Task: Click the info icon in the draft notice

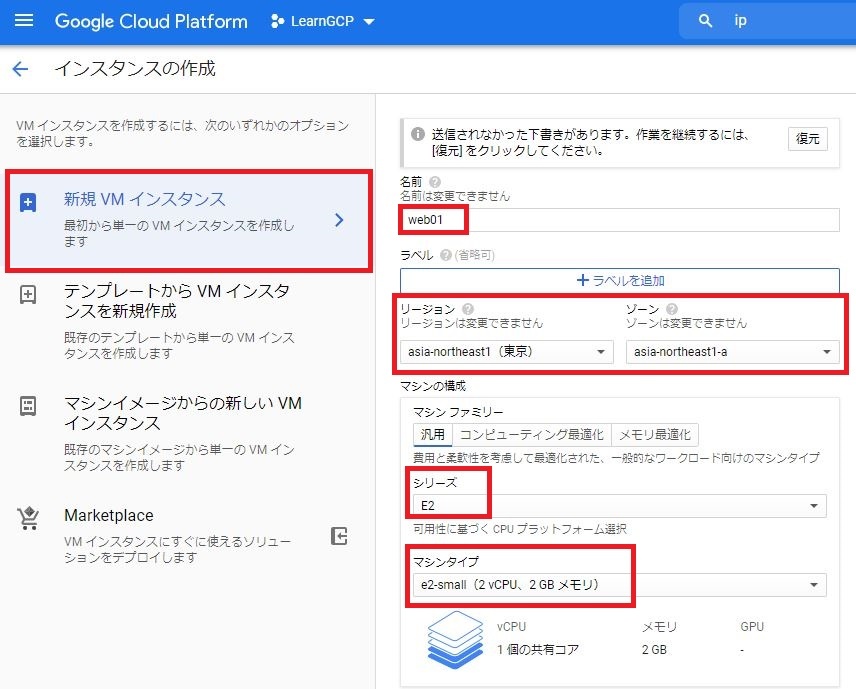Action: tap(418, 134)
